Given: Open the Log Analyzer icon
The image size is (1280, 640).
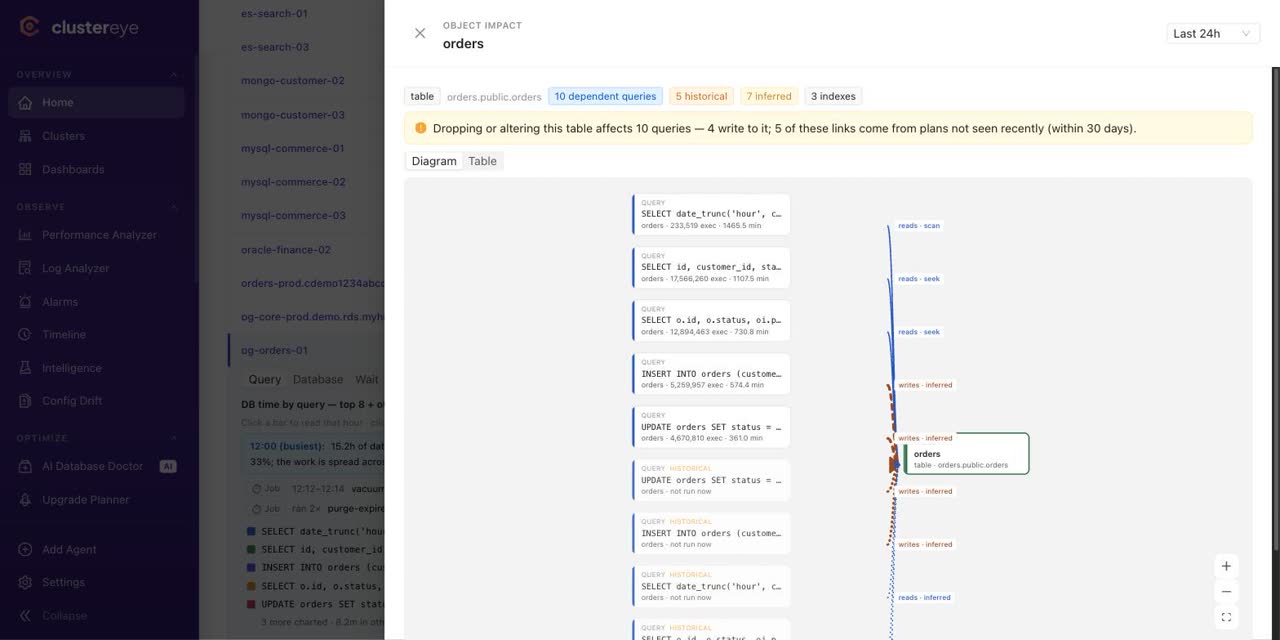Looking at the screenshot, I should pos(25,268).
